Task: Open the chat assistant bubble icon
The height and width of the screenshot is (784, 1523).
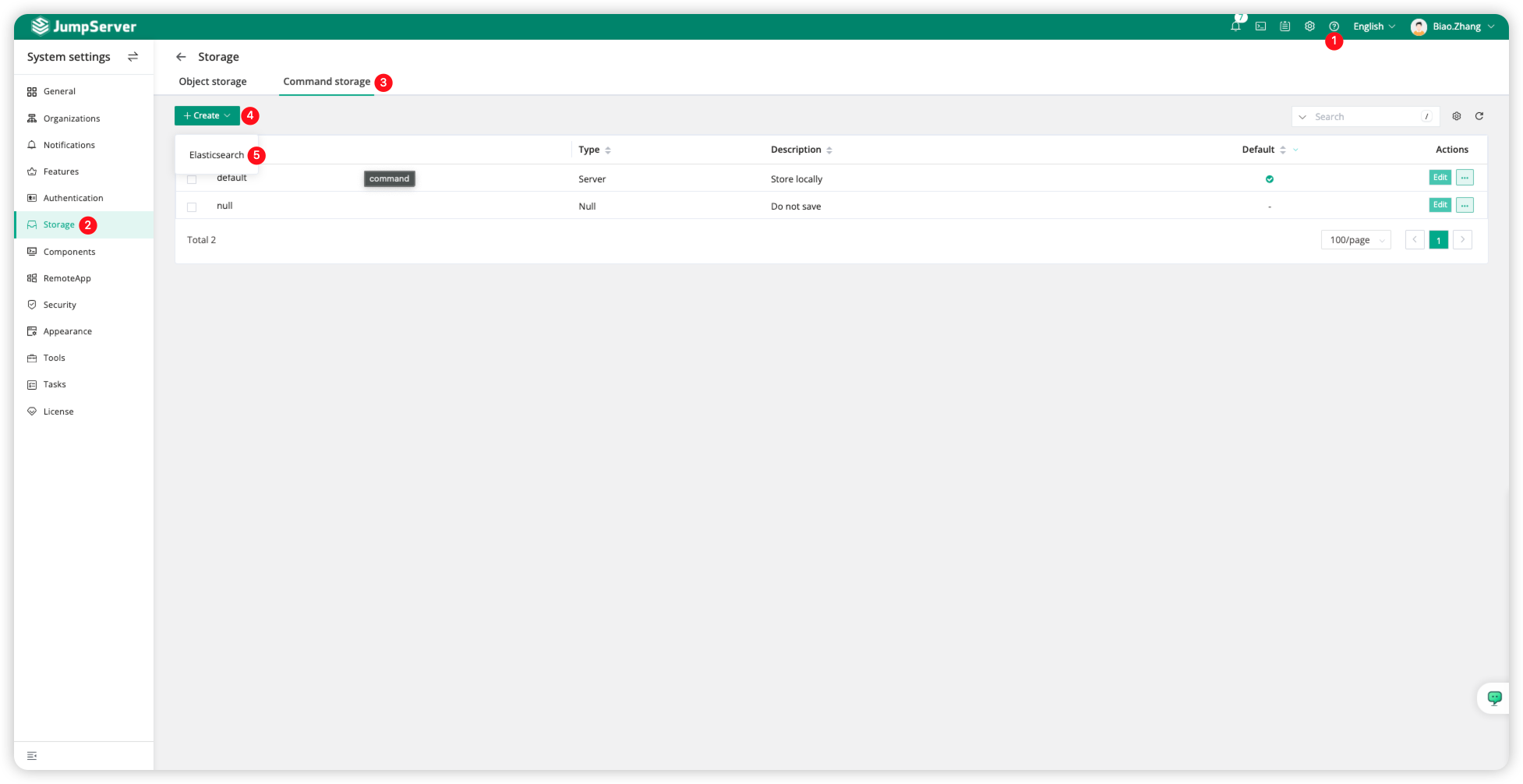Action: click(x=1494, y=697)
